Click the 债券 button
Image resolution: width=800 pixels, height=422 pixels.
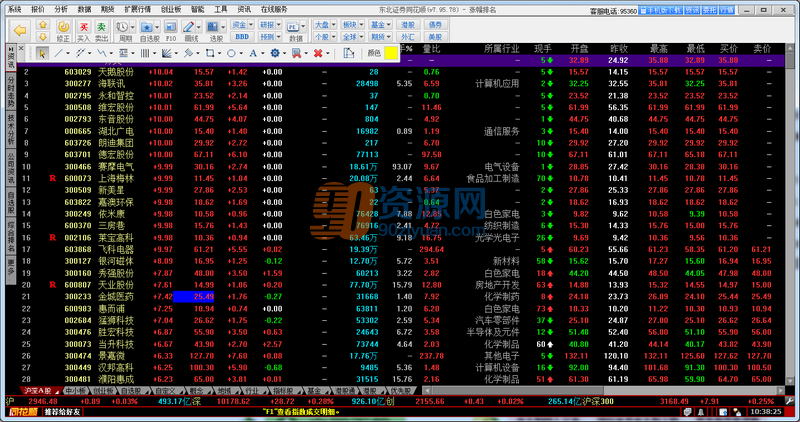435,24
